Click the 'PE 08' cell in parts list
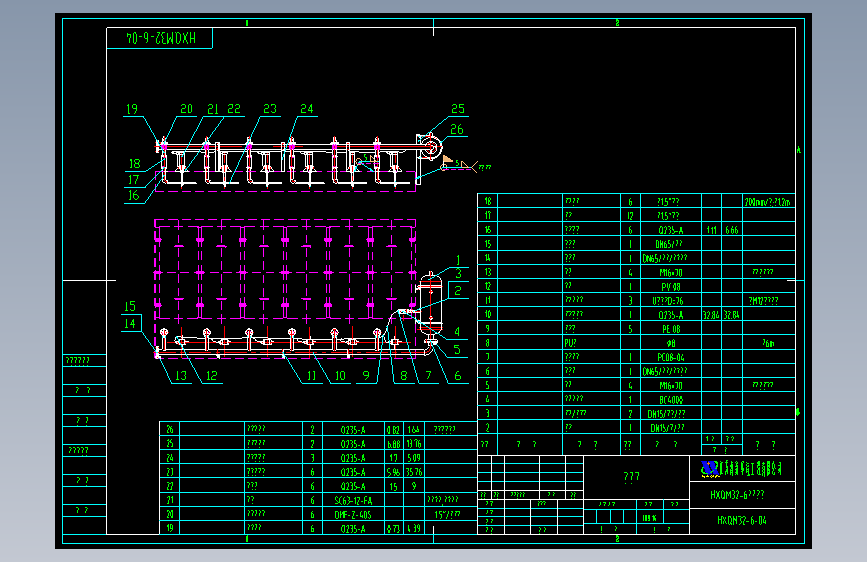 click(671, 329)
